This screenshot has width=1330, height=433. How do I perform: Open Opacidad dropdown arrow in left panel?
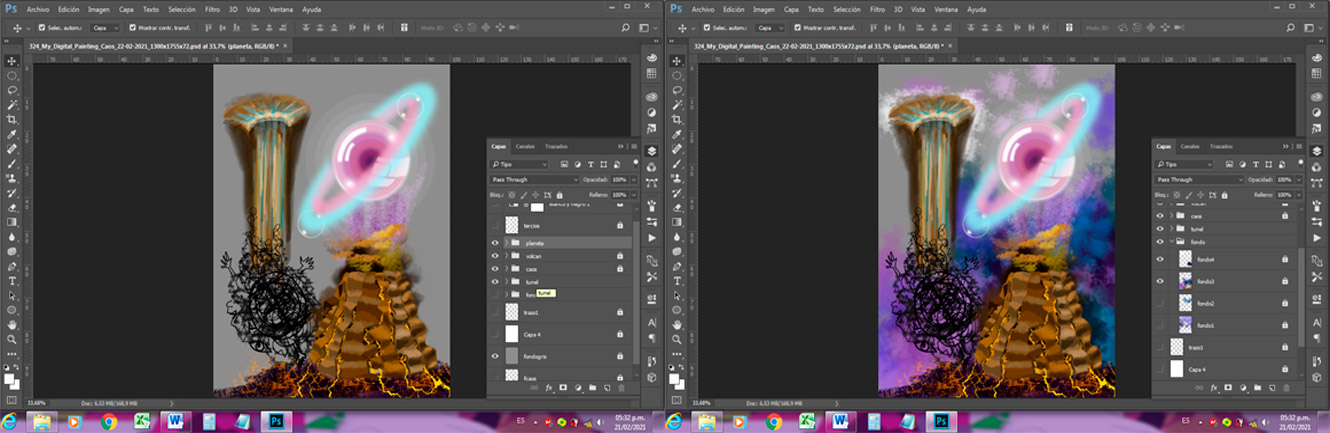(634, 179)
